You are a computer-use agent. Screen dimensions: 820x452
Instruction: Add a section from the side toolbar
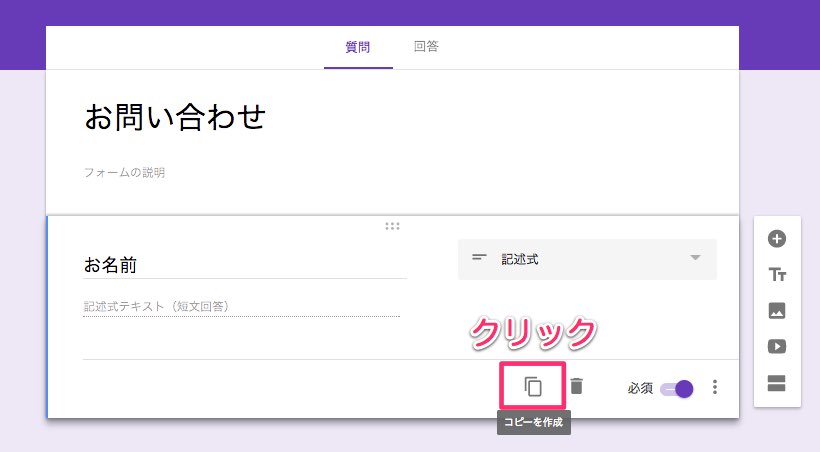777,383
